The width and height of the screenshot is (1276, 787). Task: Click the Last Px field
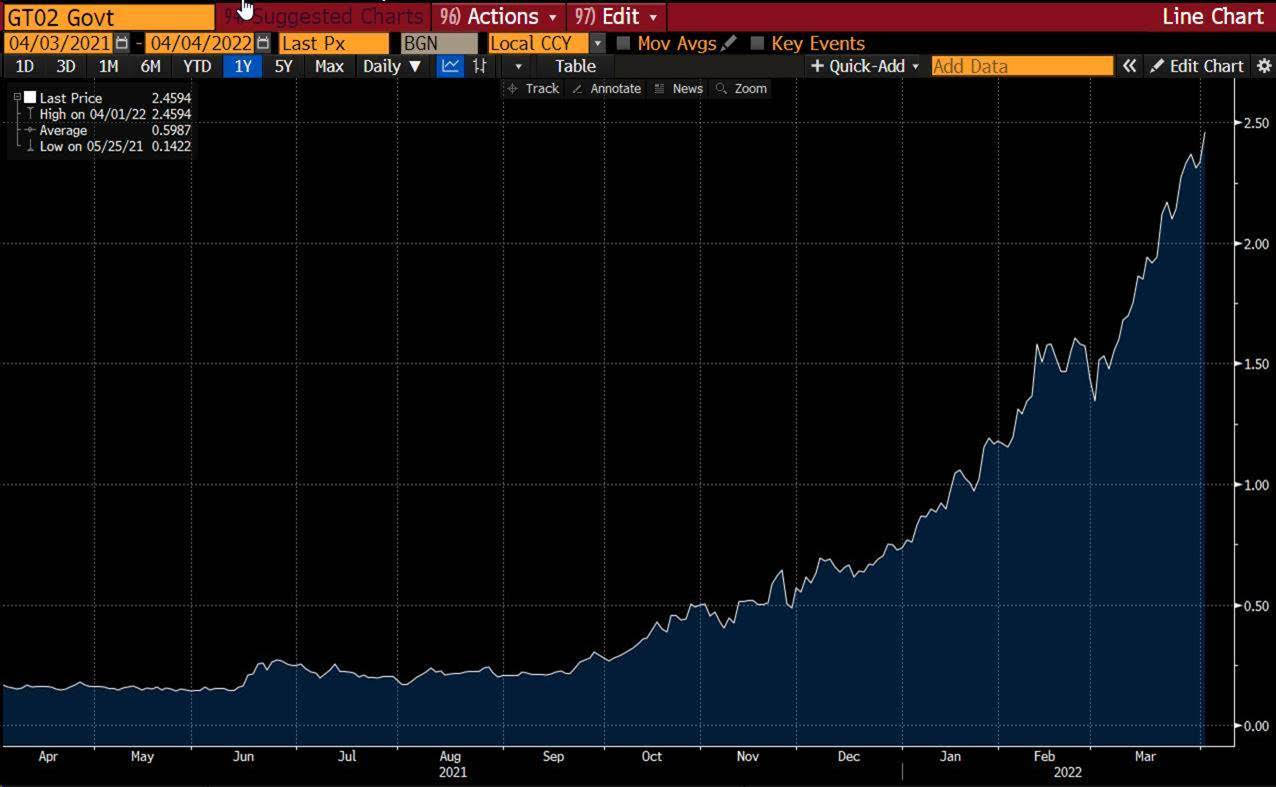point(333,43)
